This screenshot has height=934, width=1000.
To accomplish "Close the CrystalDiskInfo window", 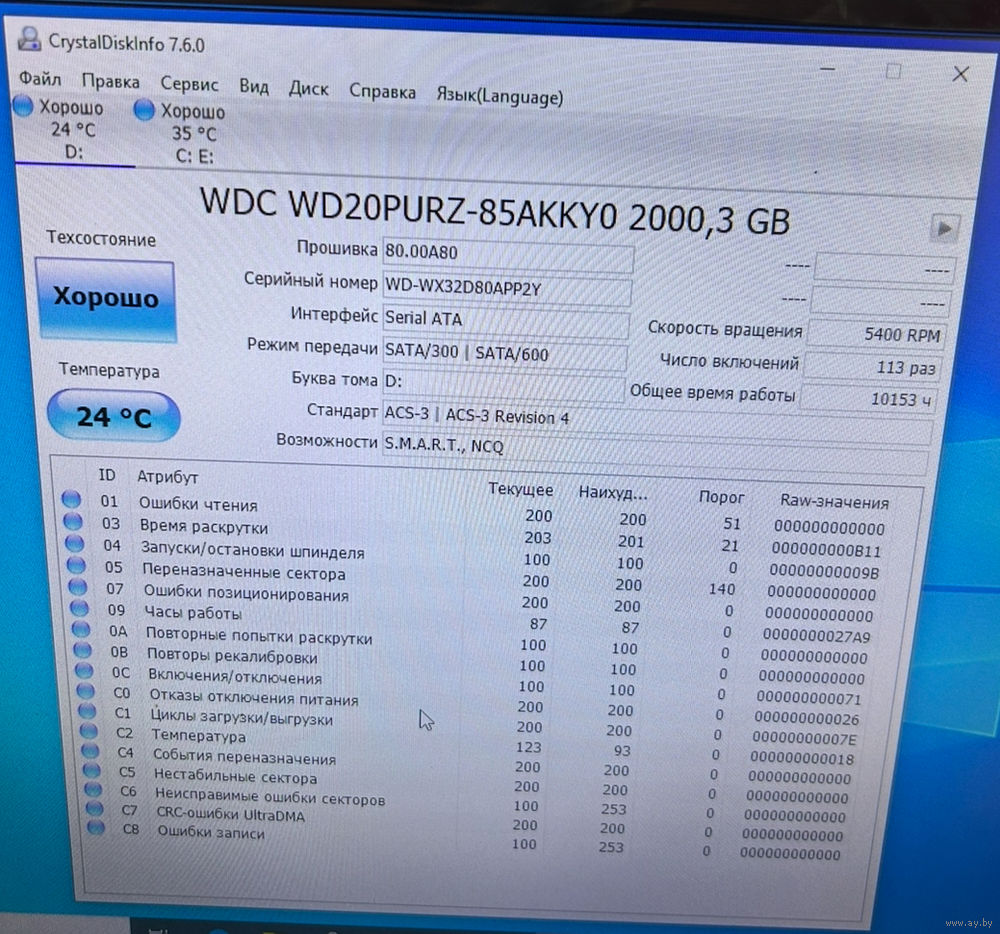I will point(960,74).
